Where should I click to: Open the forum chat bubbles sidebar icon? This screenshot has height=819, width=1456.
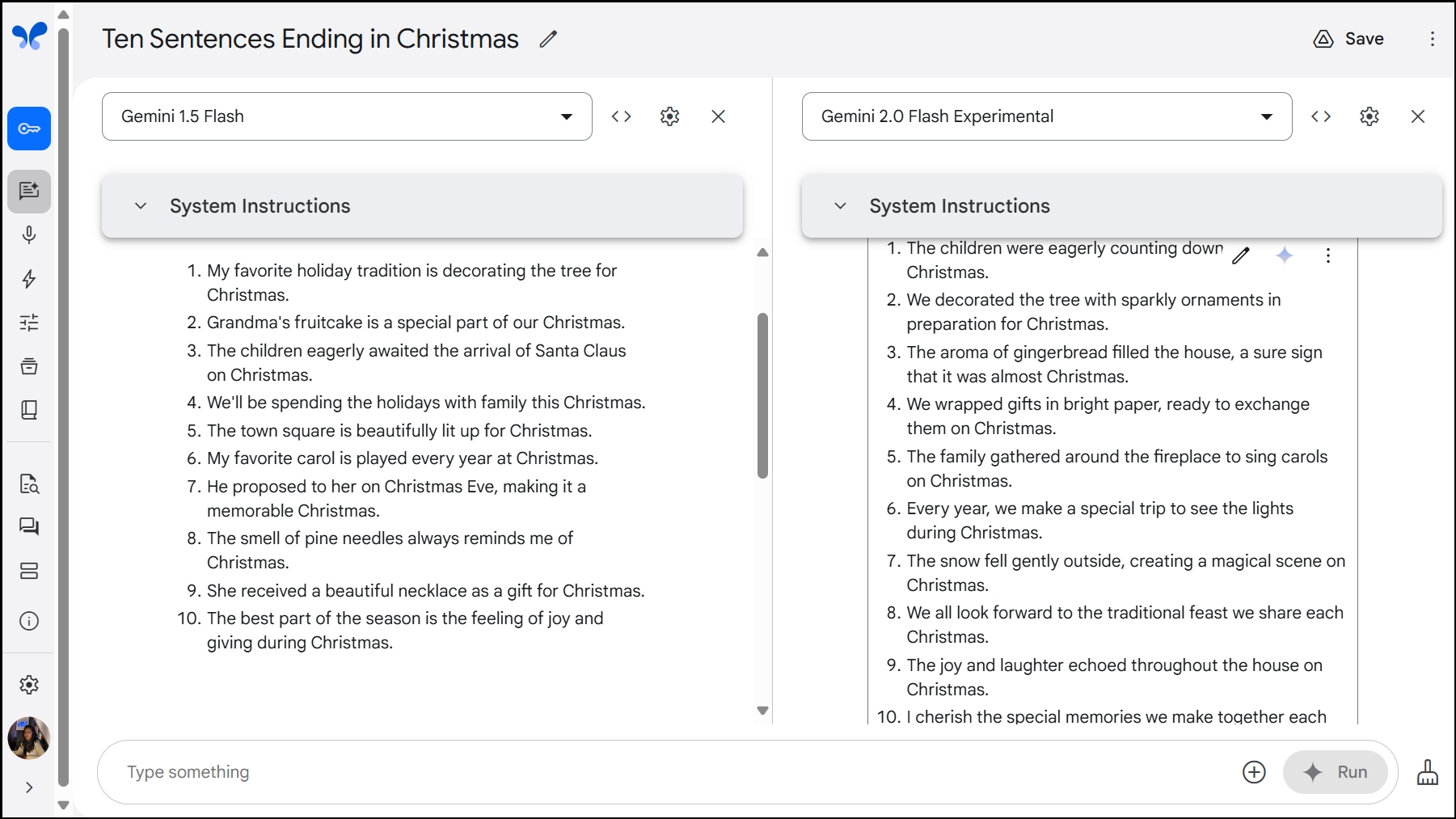point(29,527)
